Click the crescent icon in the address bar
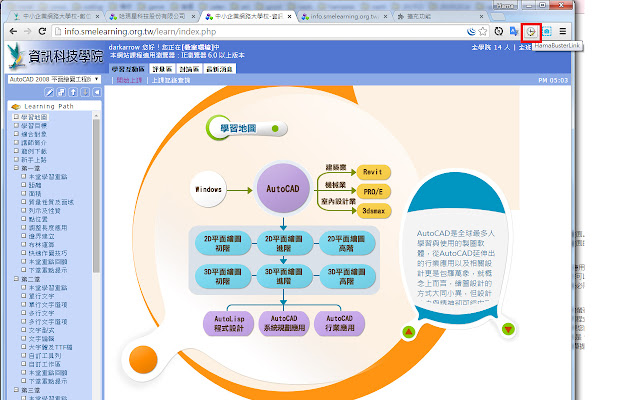The image size is (640, 400). point(471,31)
